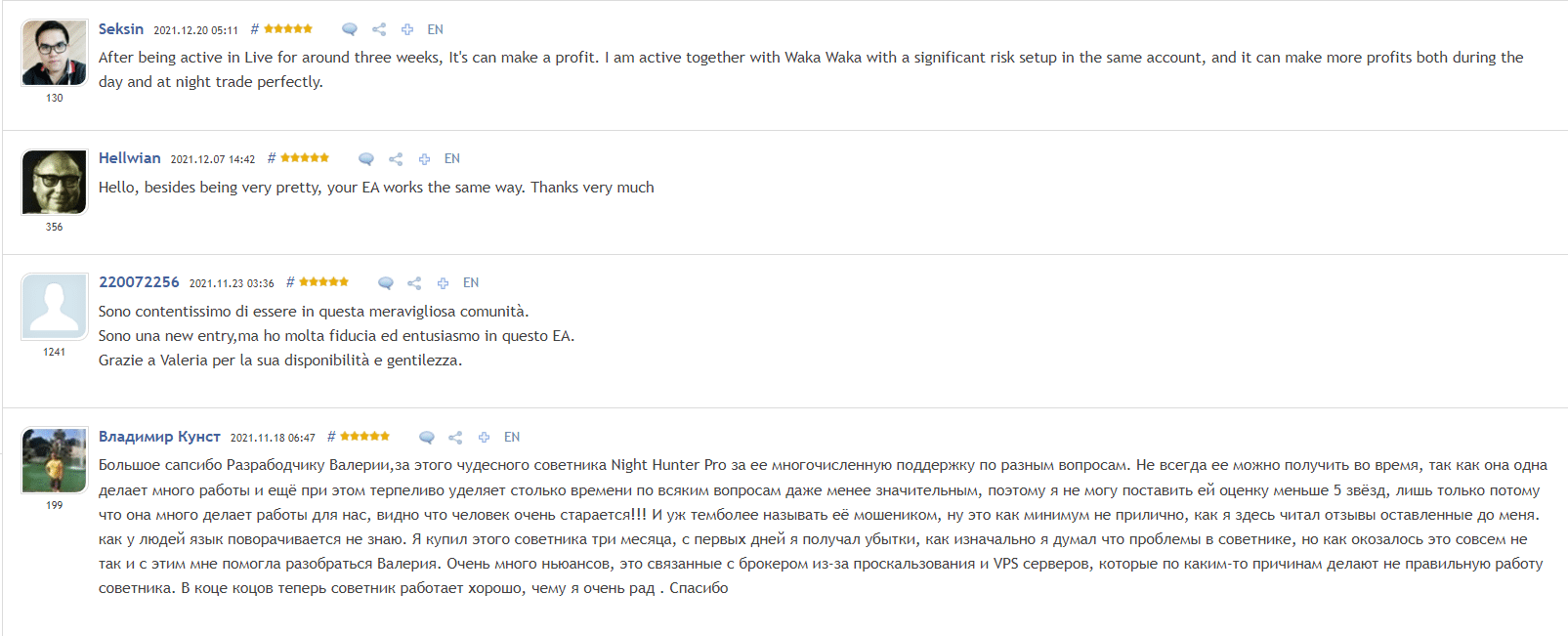Image resolution: width=1568 pixels, height=636 pixels.
Task: Click Hellwian's avatar thumbnail
Action: coord(55,182)
